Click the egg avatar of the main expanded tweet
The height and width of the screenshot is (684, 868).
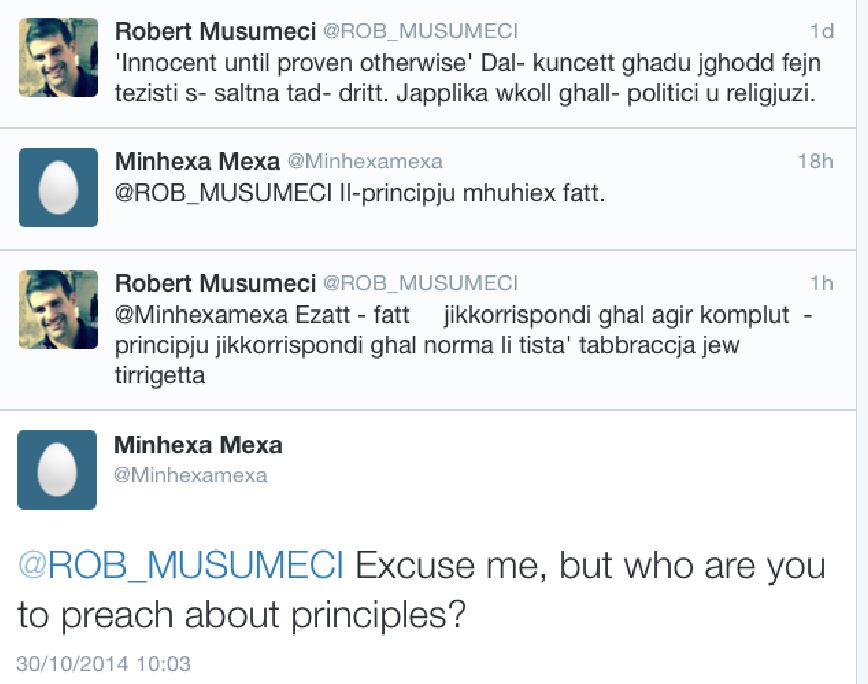(57, 470)
